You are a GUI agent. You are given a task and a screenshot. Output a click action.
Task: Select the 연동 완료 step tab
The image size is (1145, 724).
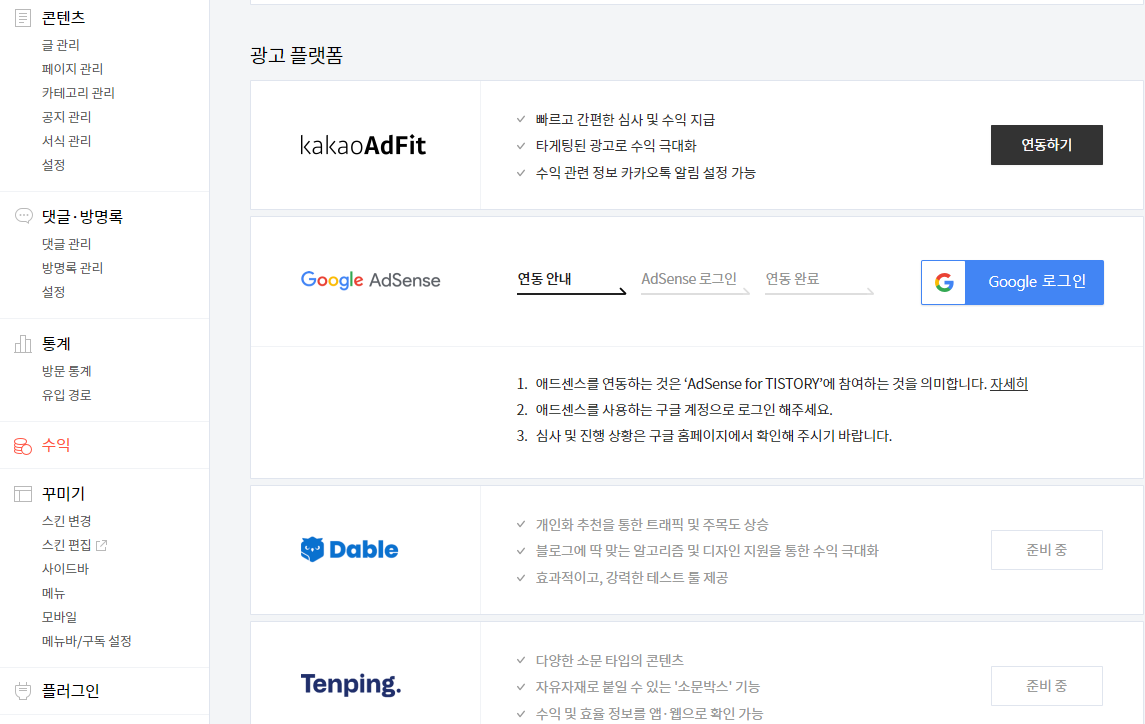[819, 281]
